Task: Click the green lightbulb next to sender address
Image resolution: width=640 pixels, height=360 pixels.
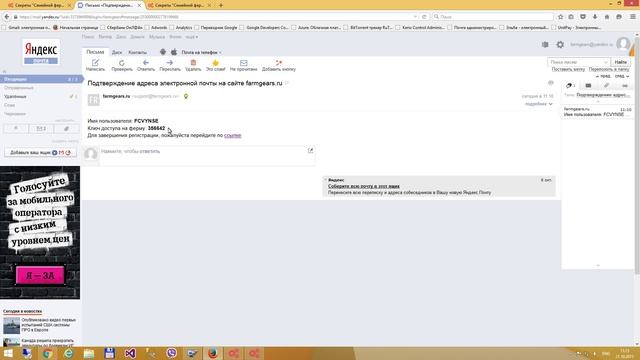Action: click(186, 96)
